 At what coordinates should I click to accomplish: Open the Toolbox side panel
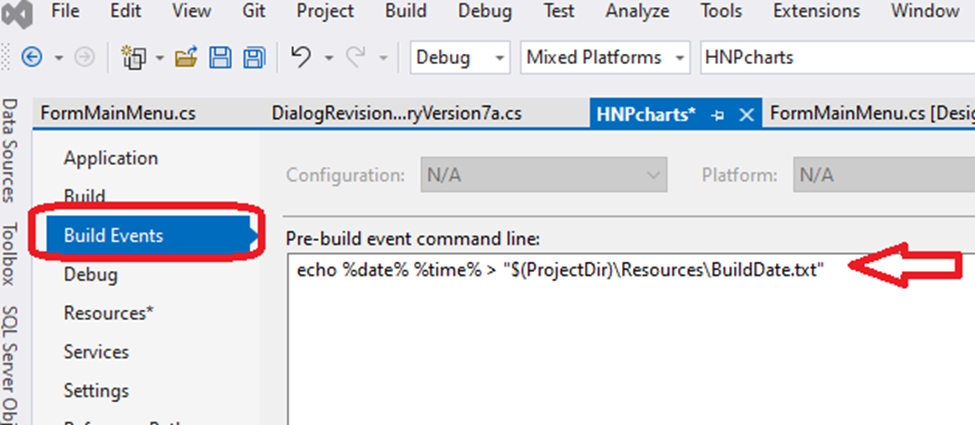coord(11,254)
